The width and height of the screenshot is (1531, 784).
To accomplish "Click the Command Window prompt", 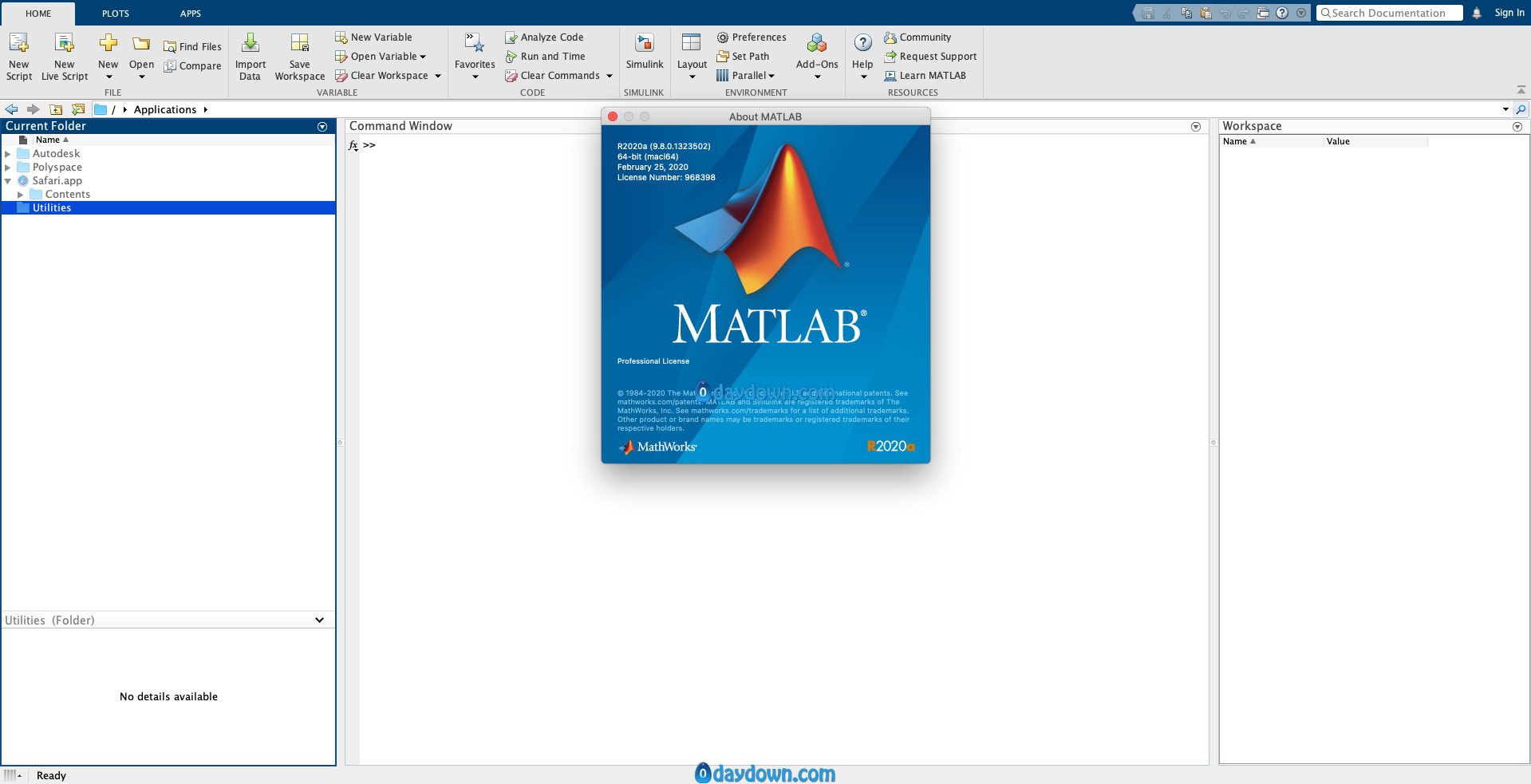I will tap(369, 145).
